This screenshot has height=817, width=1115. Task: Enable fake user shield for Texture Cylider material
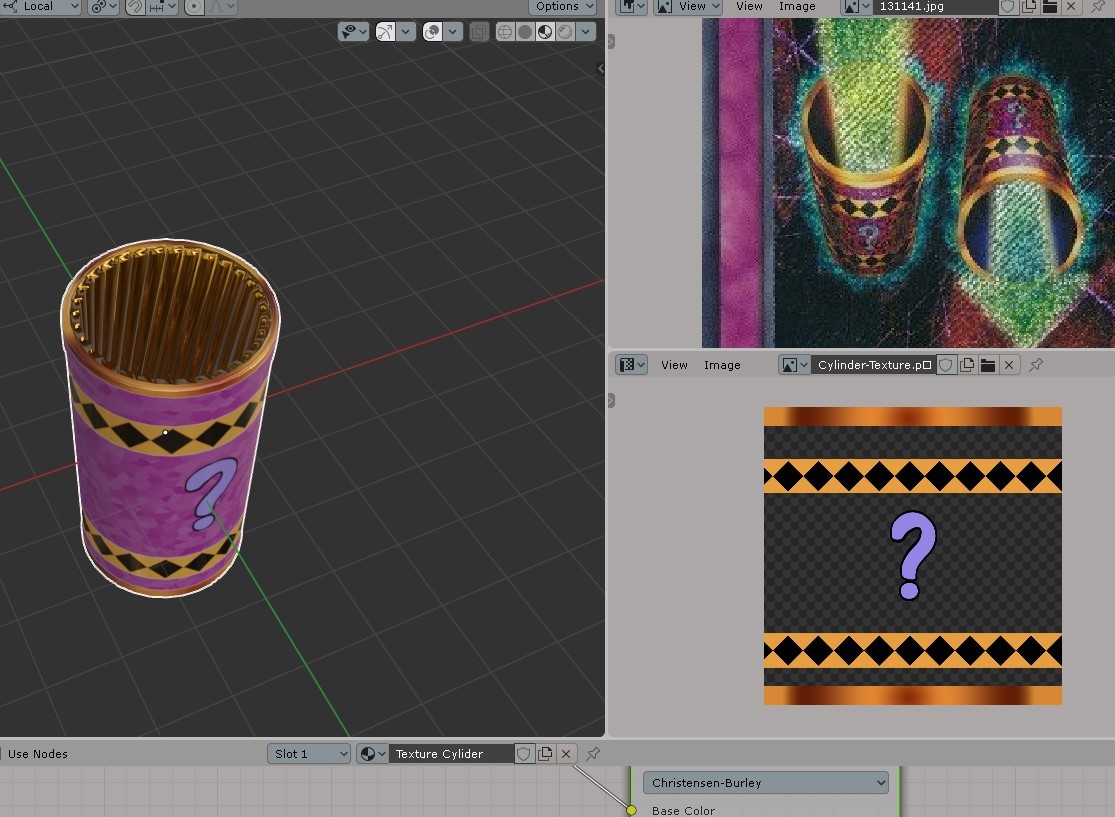click(x=524, y=753)
